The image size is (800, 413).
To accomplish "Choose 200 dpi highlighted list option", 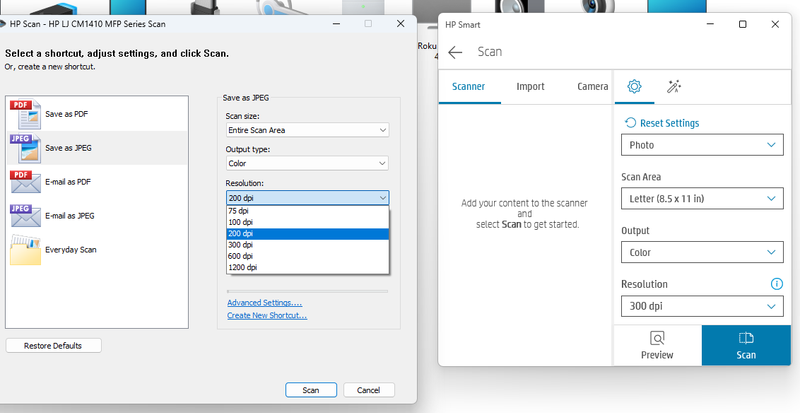I will pyautogui.click(x=308, y=233).
